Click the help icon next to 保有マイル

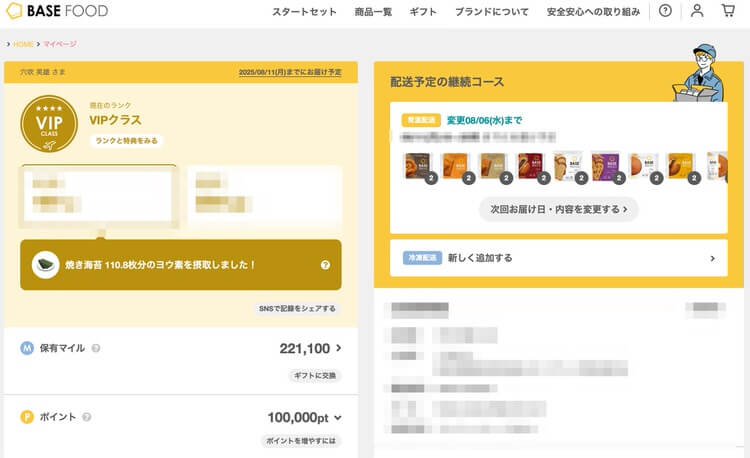96,348
